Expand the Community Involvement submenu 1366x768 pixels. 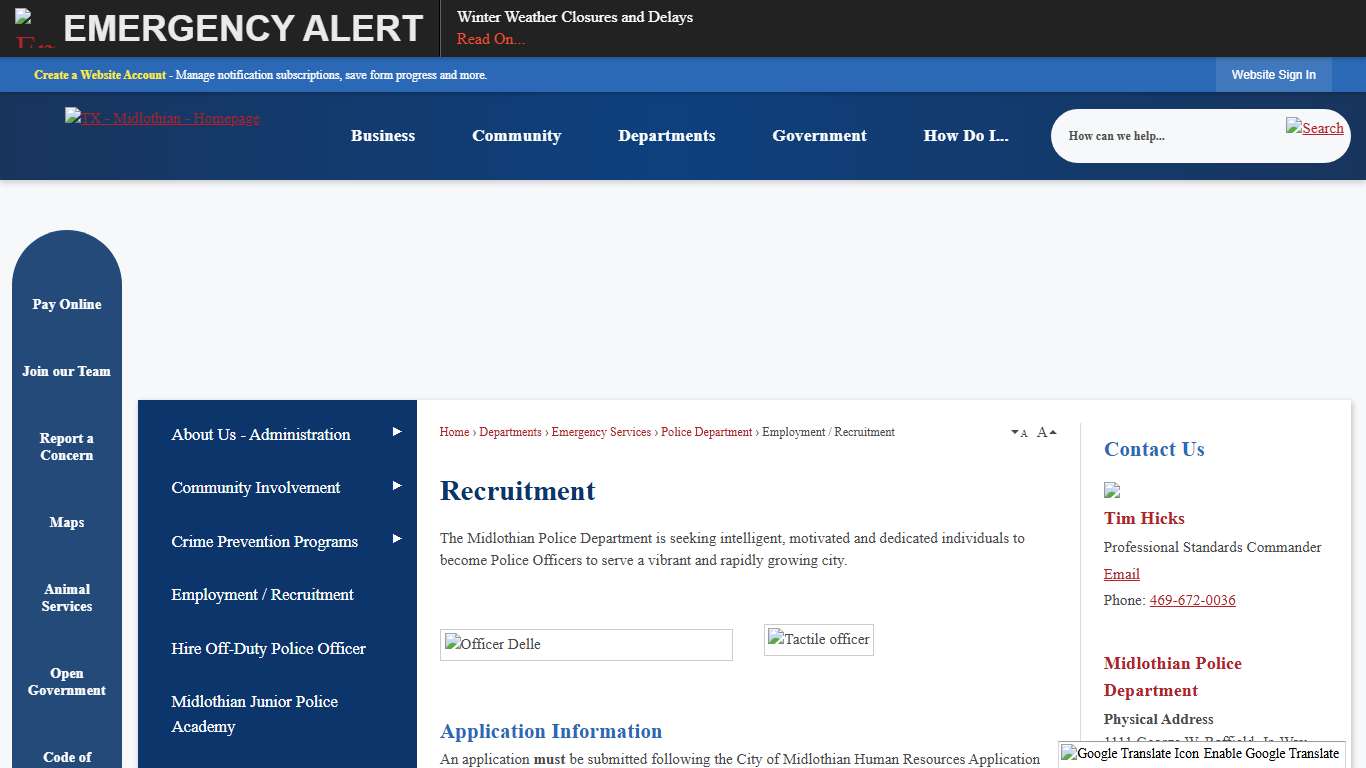[396, 484]
